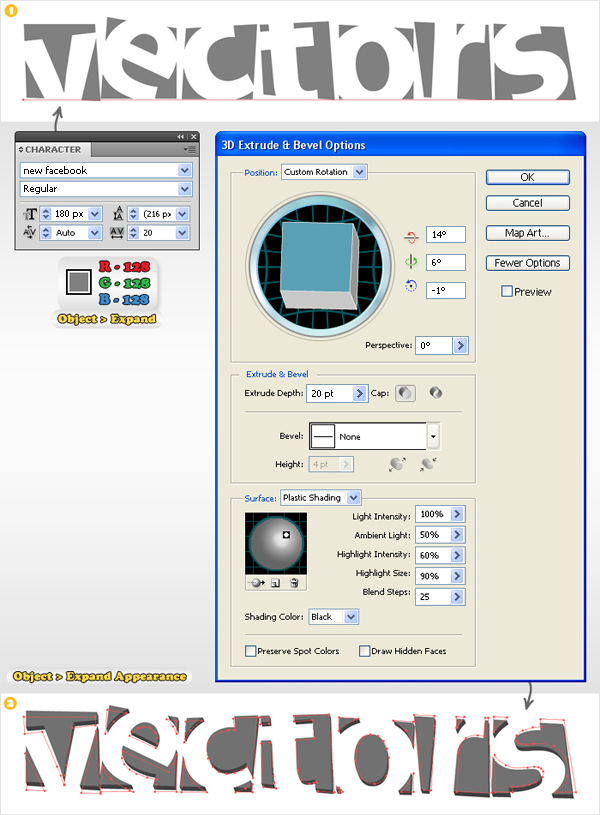Enable the Preview checkbox
The height and width of the screenshot is (815, 600).
point(507,292)
